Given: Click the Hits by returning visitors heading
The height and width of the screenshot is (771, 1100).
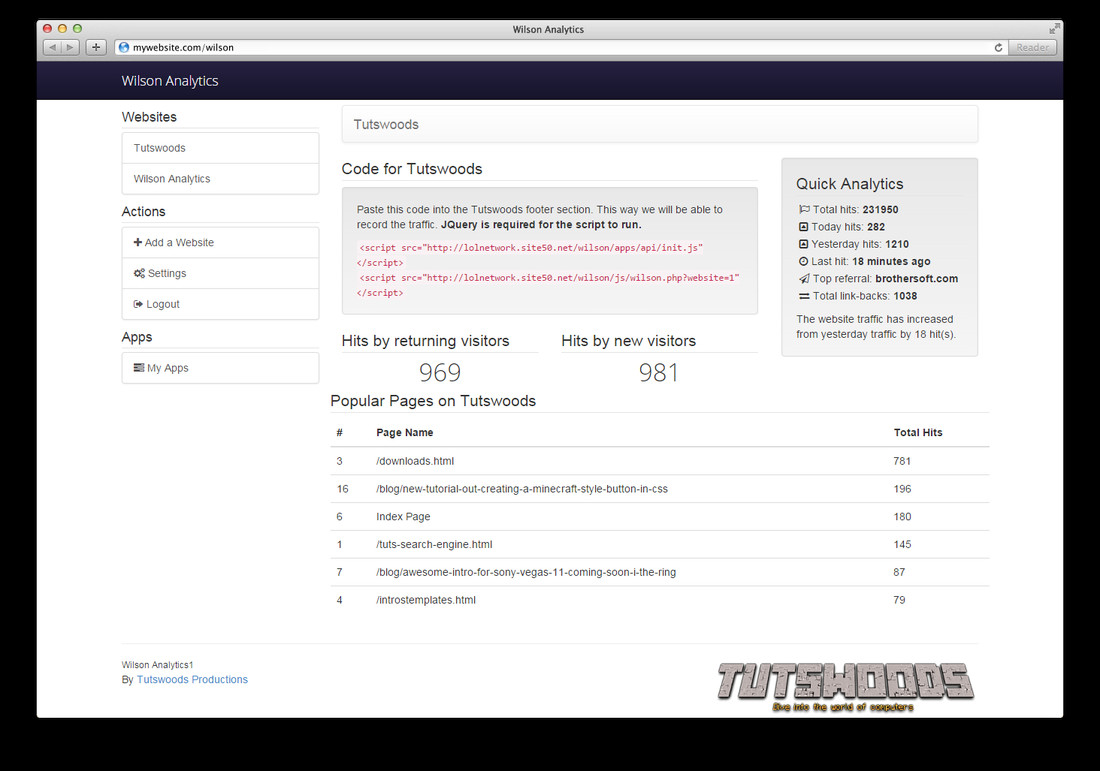Looking at the screenshot, I should pos(425,341).
